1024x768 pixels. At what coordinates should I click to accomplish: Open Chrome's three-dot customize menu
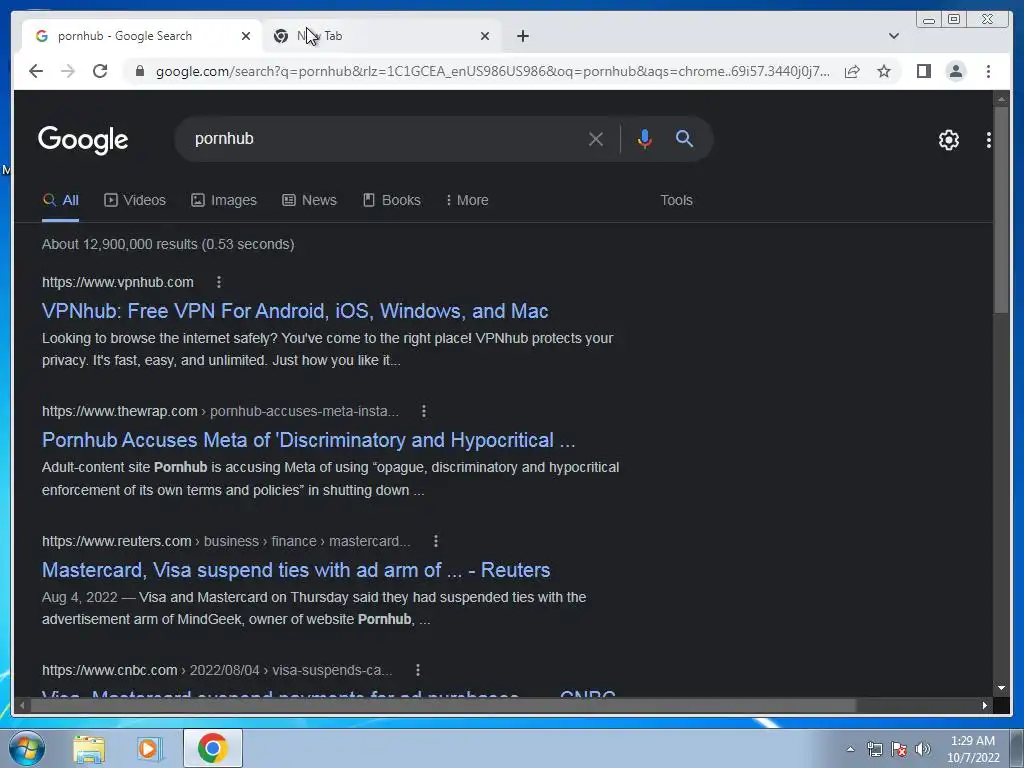tap(988, 71)
